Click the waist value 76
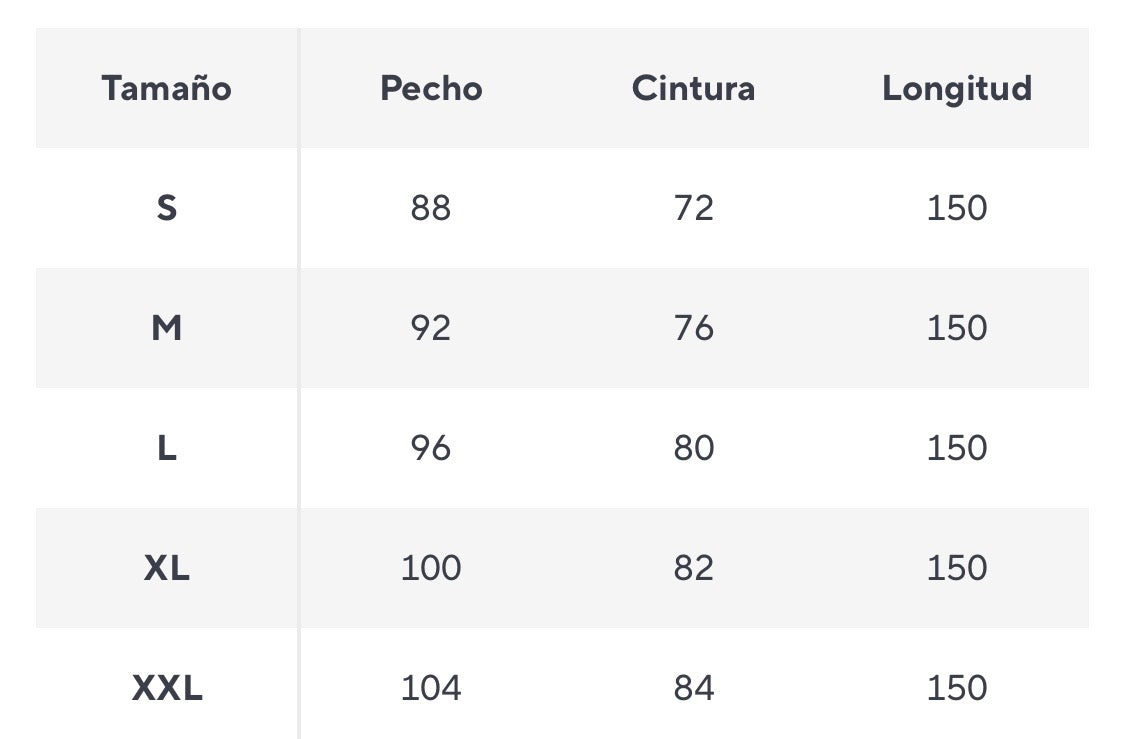The width and height of the screenshot is (1125, 739). (693, 328)
